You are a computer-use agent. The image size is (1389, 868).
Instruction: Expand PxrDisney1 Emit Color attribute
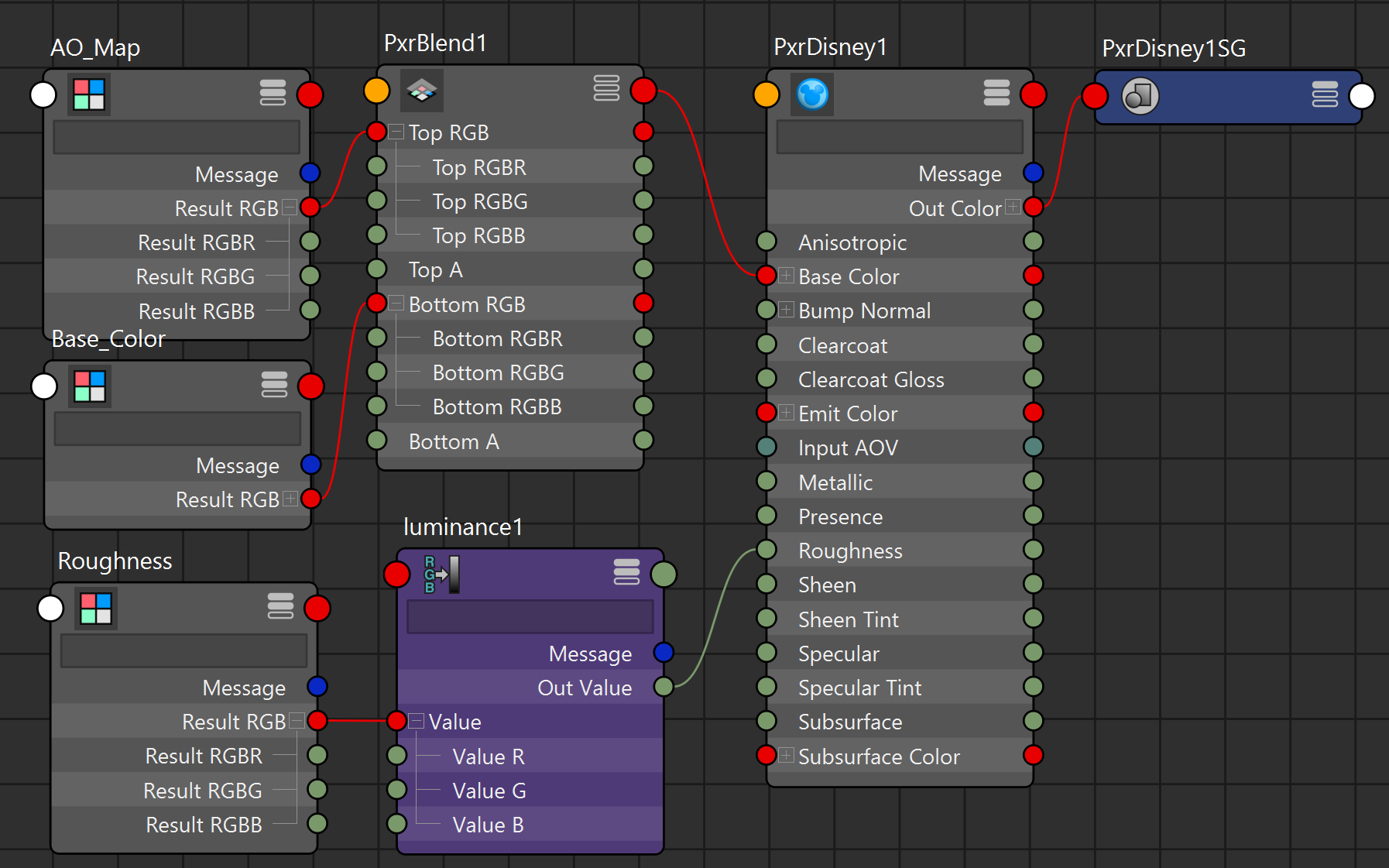pyautogui.click(x=787, y=413)
